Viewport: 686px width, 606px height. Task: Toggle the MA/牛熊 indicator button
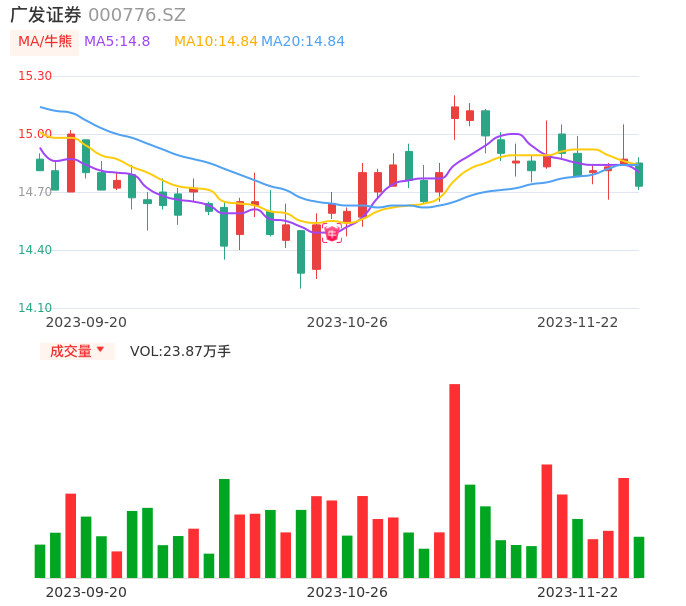[x=44, y=42]
